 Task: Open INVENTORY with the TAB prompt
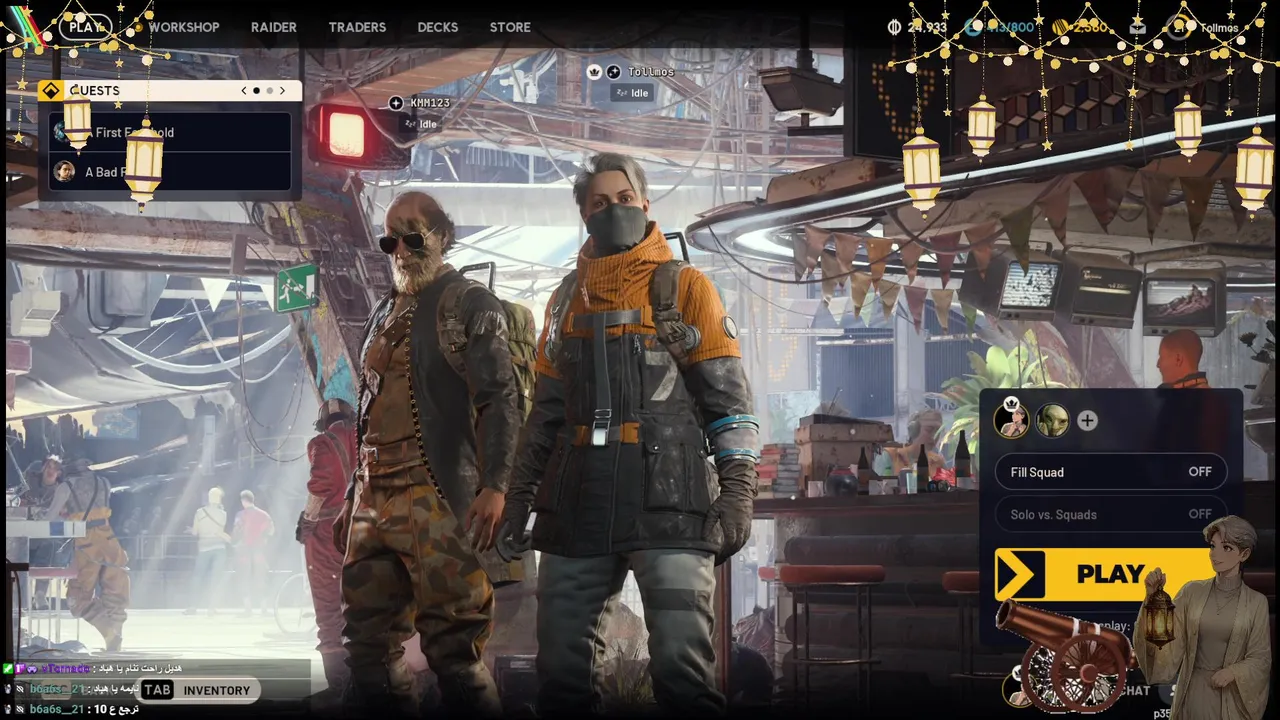[196, 690]
